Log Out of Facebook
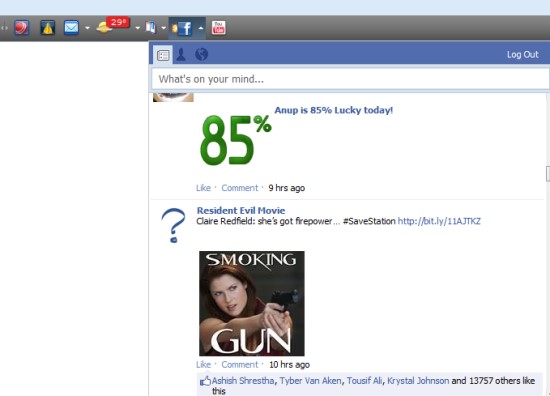The height and width of the screenshot is (396, 550). [x=522, y=54]
